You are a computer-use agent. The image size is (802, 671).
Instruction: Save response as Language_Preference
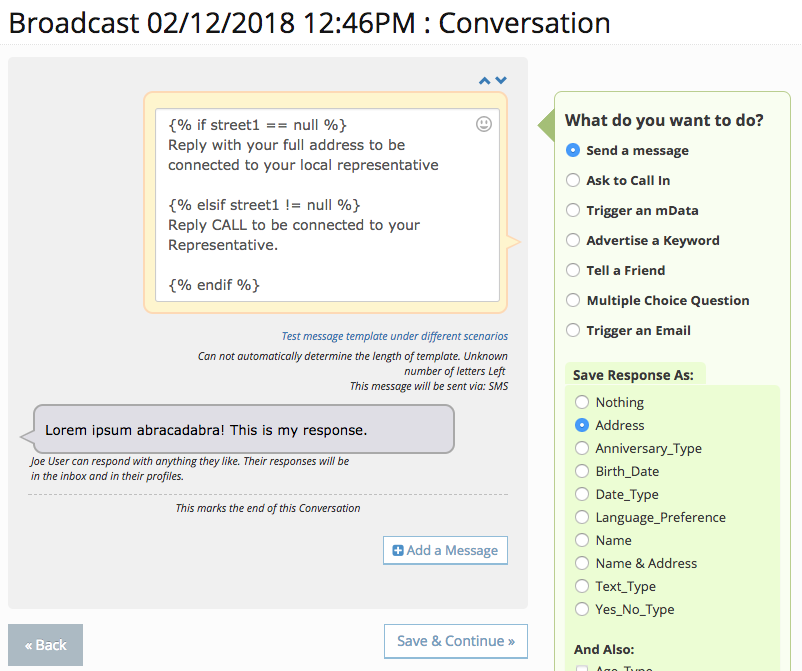582,517
